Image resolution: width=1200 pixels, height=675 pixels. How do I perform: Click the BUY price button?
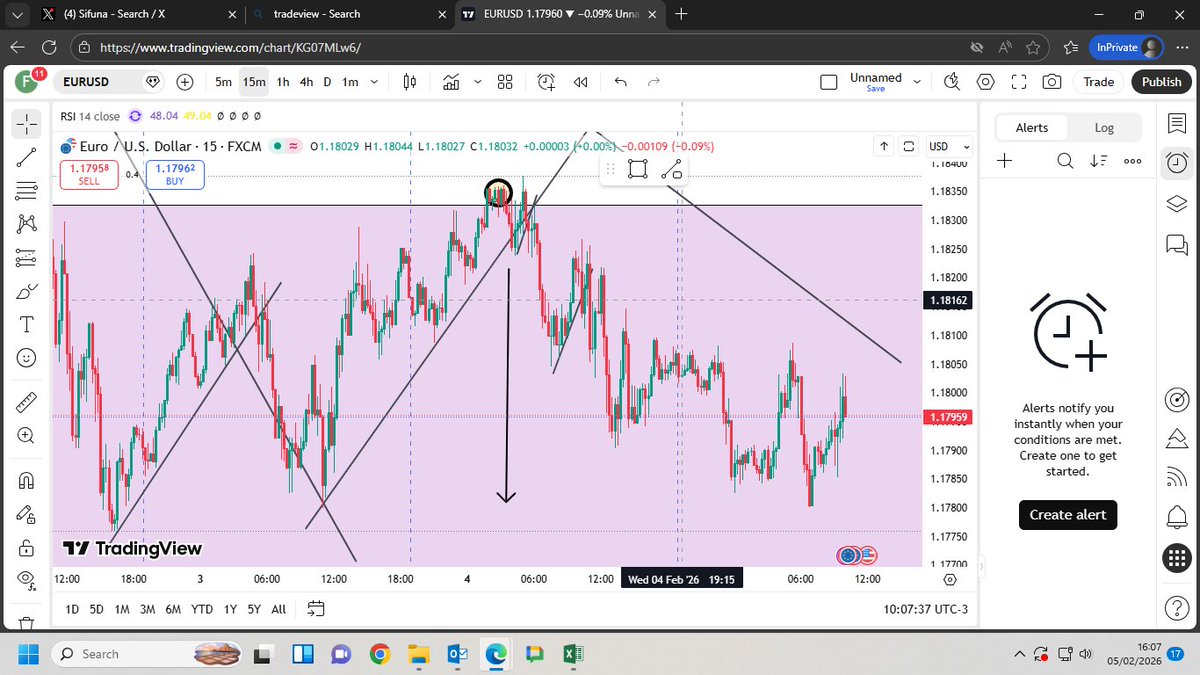175,175
